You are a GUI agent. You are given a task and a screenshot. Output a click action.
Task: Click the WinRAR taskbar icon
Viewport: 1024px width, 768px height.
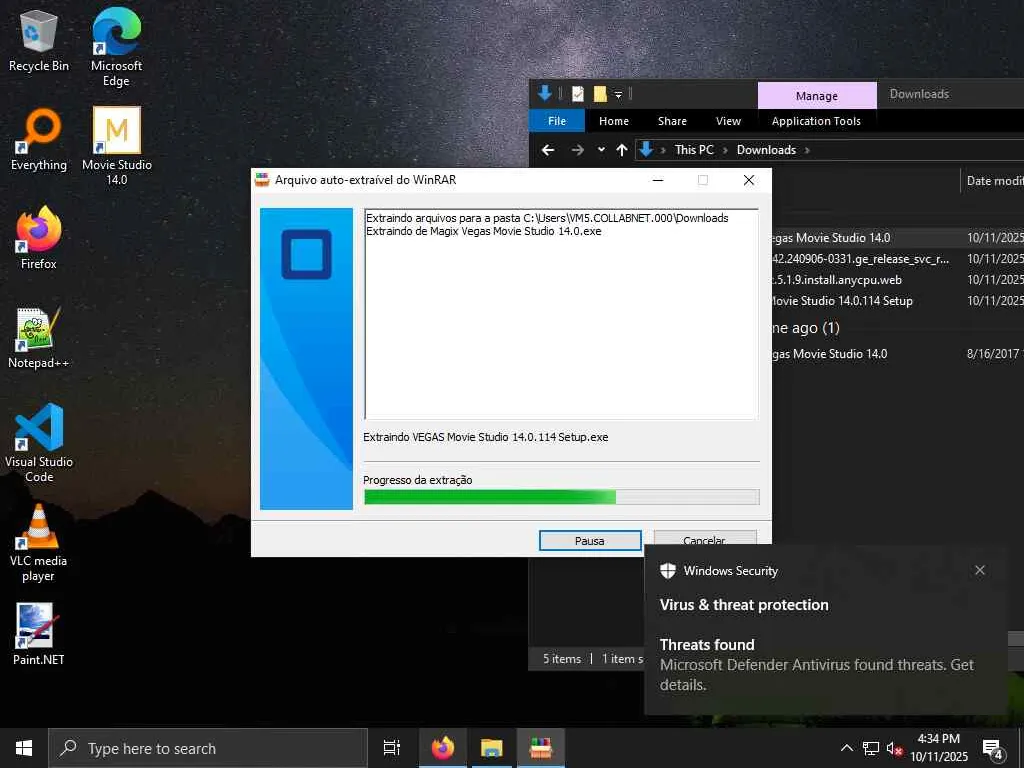point(541,748)
